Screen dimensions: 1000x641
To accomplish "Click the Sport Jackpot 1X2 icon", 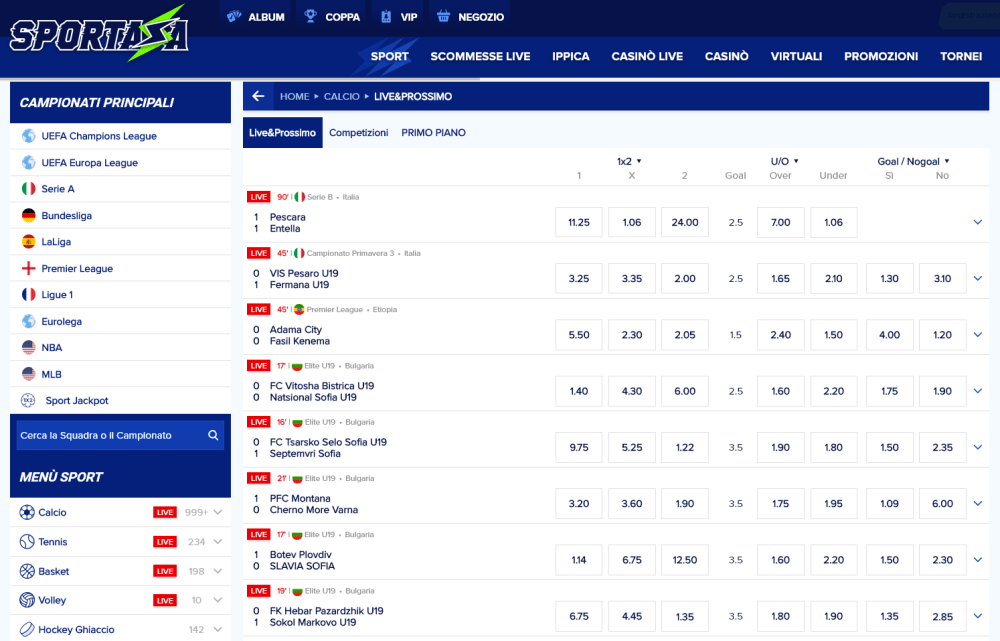I will 28,401.
